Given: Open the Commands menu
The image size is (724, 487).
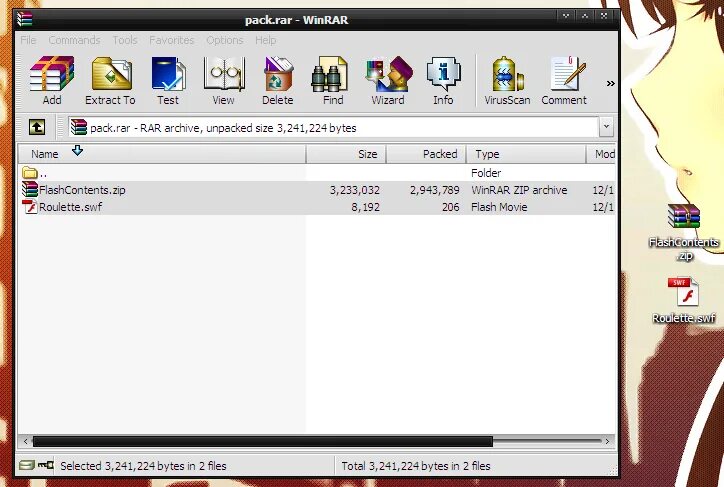Looking at the screenshot, I should pyautogui.click(x=74, y=40).
